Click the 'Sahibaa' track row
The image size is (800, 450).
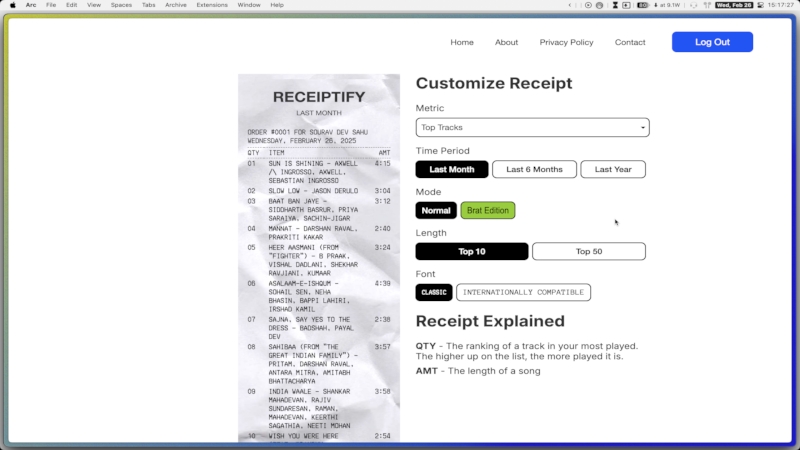click(319, 364)
